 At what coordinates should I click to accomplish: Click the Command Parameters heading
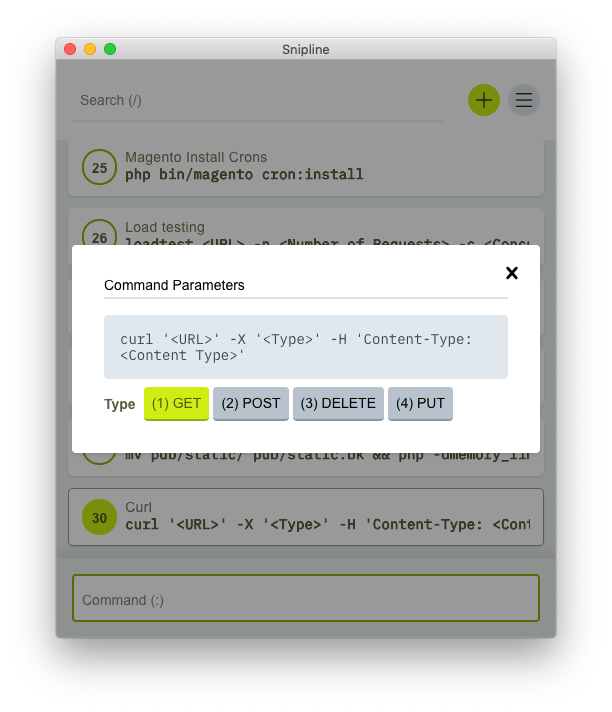(174, 285)
